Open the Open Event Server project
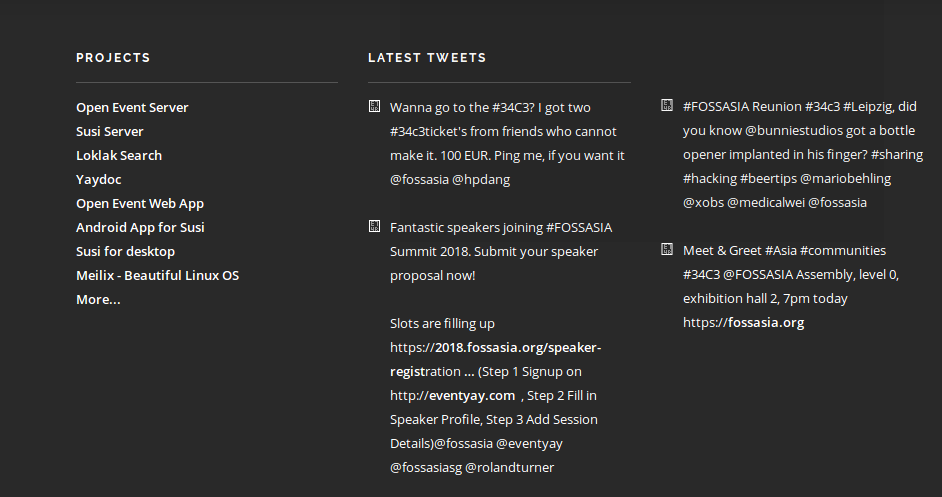942x497 pixels. pyautogui.click(x=132, y=108)
